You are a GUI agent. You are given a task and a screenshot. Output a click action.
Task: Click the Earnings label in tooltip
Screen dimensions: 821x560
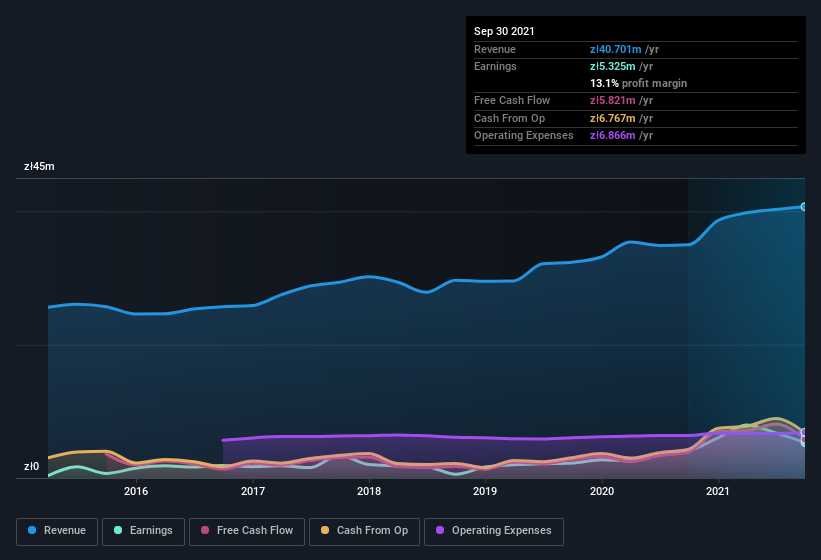pos(495,66)
